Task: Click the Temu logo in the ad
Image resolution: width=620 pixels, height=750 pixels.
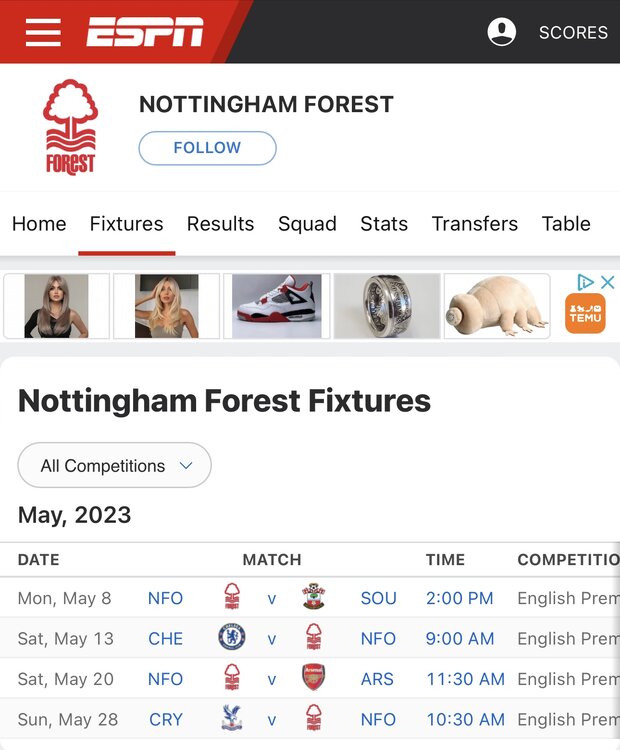Action: 585,313
